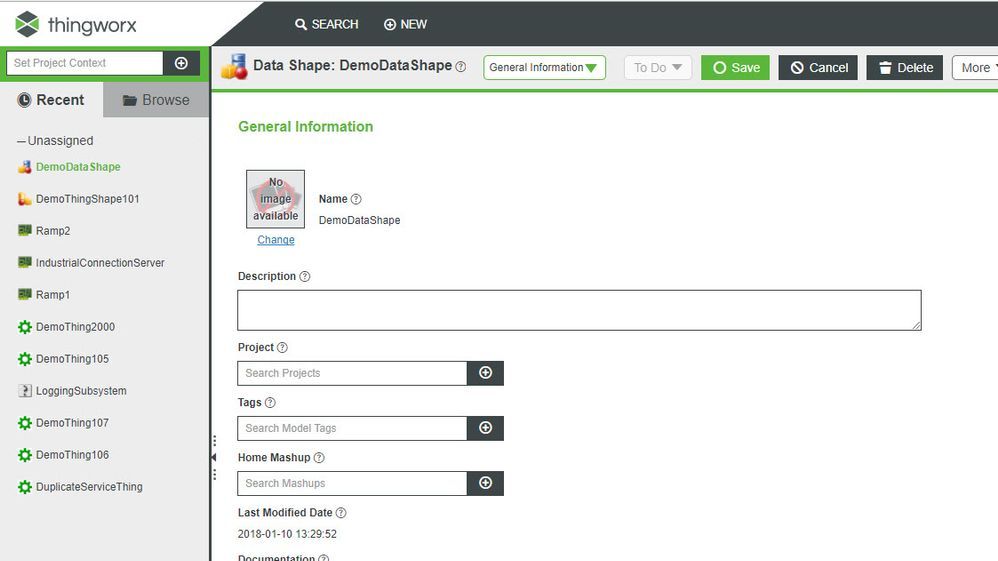
Task: Collapse the left sidebar with arrow handle
Action: (x=214, y=457)
